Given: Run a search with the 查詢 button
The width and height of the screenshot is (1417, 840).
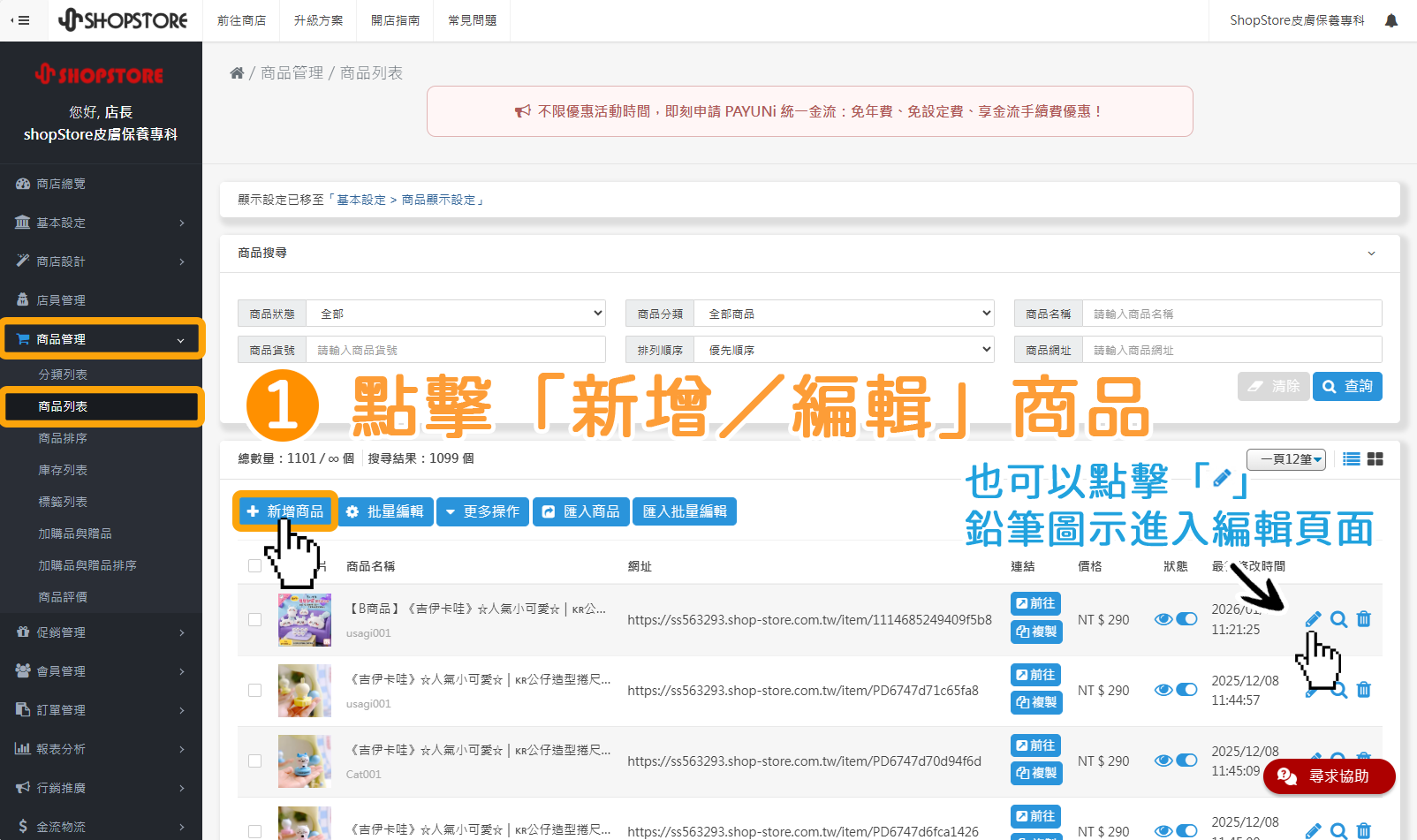Looking at the screenshot, I should [1346, 386].
